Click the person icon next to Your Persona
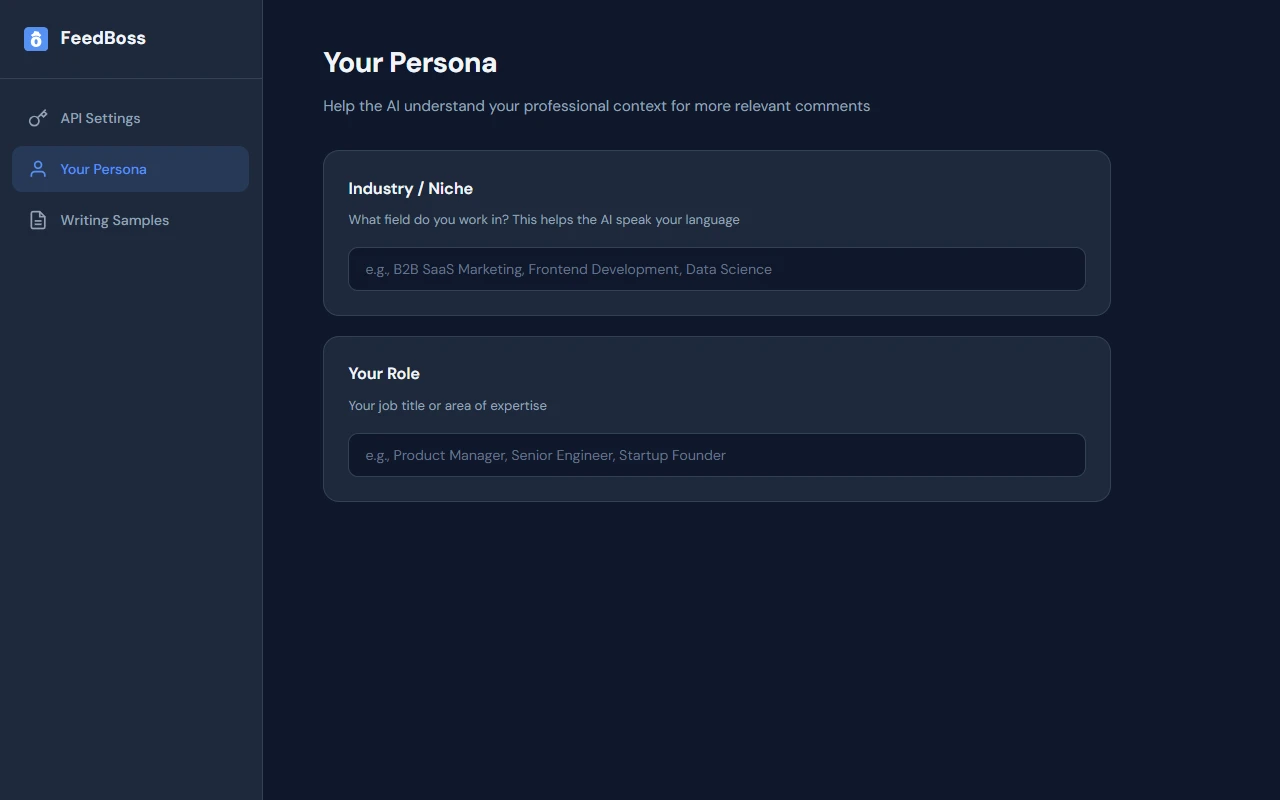Viewport: 1280px width, 800px height. click(x=37, y=169)
